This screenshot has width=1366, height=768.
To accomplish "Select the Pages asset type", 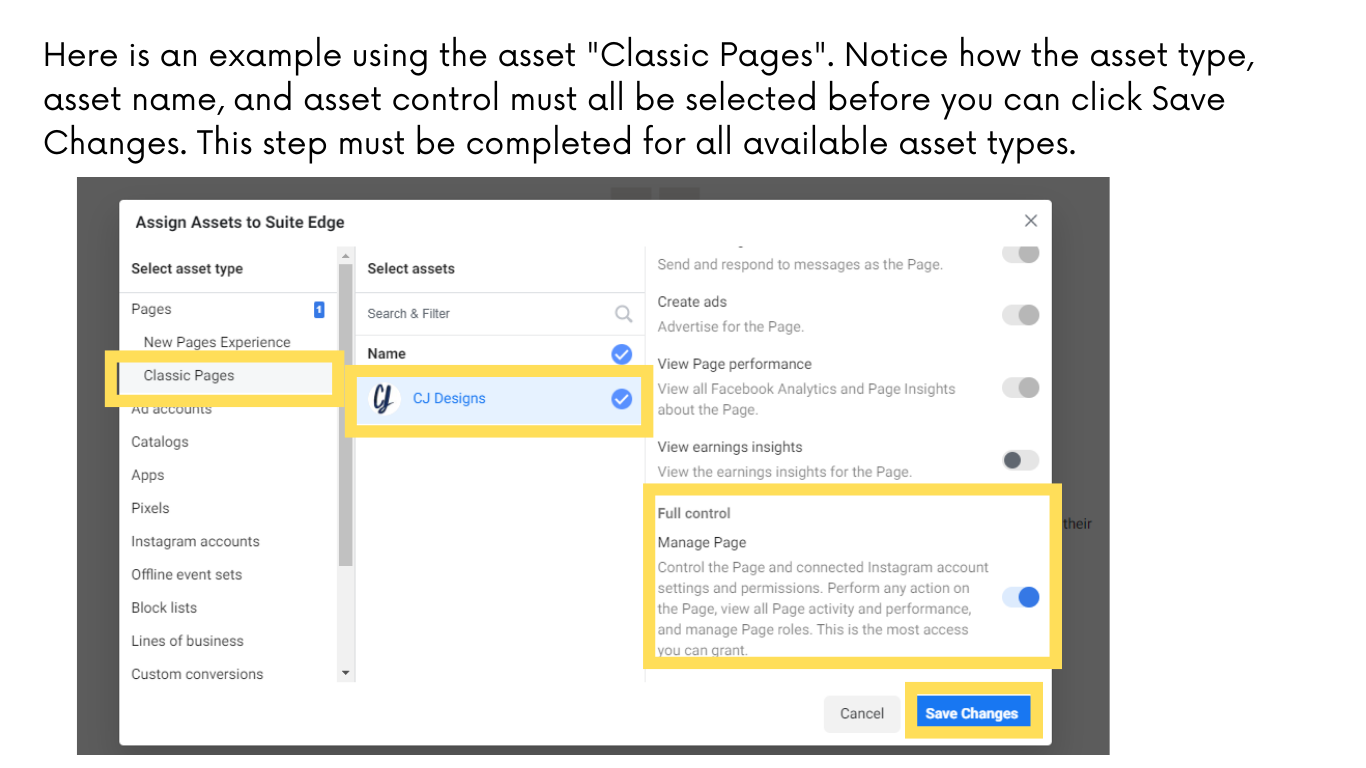I will [x=151, y=309].
